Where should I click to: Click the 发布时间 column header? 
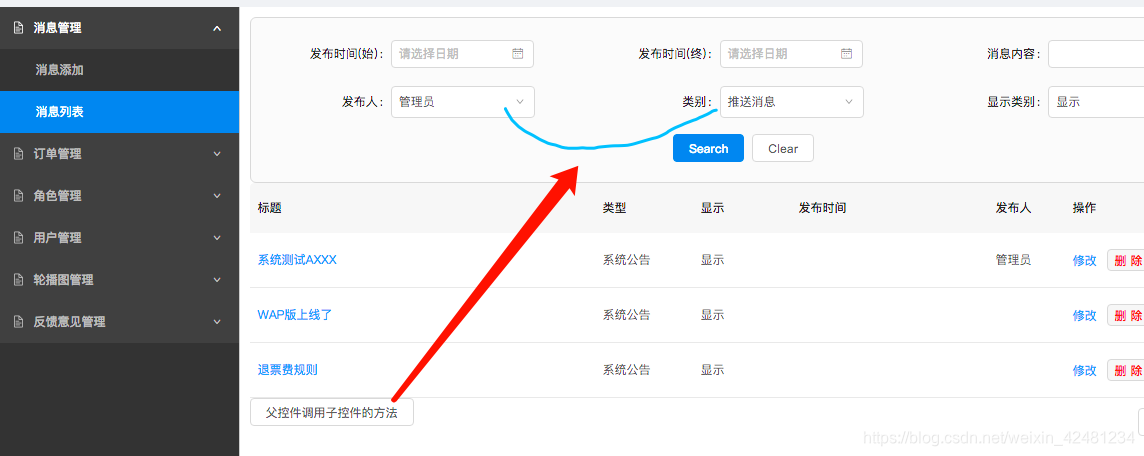(822, 208)
